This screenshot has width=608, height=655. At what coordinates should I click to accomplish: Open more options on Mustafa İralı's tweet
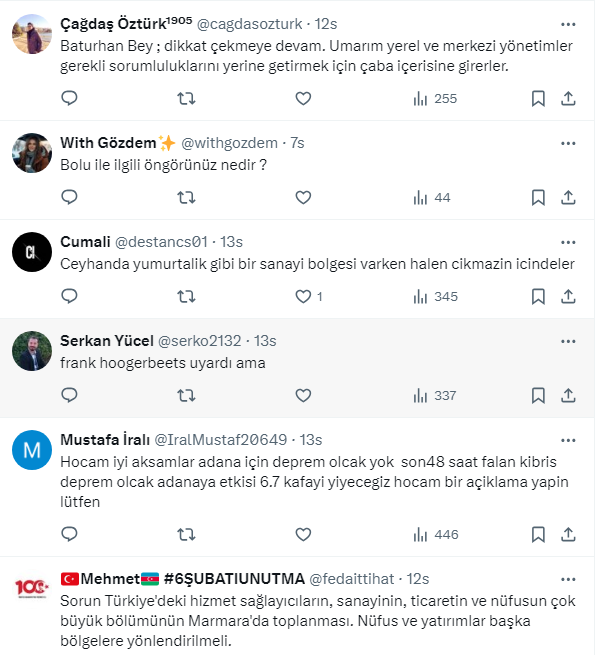click(568, 439)
